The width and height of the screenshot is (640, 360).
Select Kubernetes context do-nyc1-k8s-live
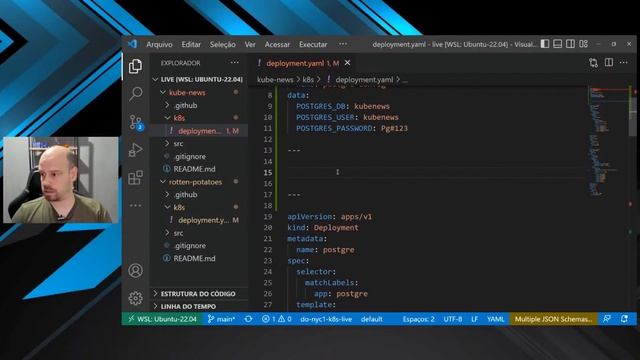click(326, 319)
